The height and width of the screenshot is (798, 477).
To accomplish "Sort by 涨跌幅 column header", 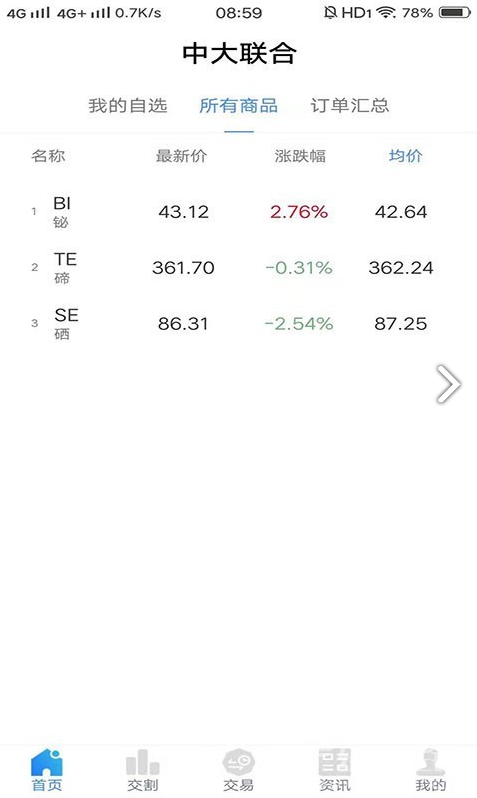I will click(300, 156).
